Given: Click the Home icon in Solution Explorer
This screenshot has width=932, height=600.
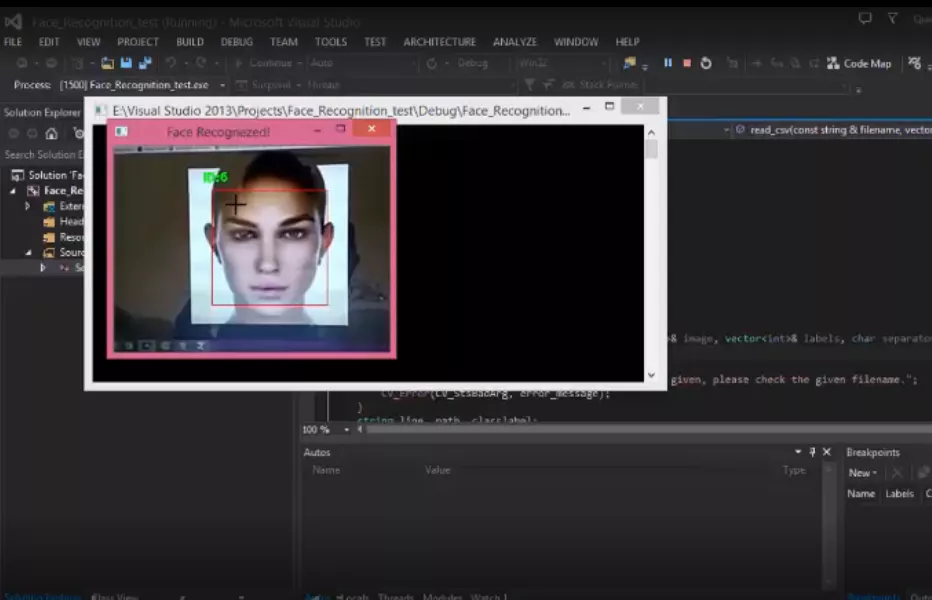Looking at the screenshot, I should tap(51, 133).
